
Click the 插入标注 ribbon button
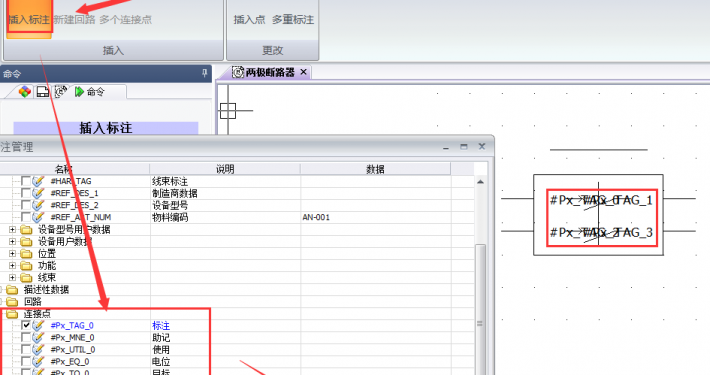click(x=29, y=19)
